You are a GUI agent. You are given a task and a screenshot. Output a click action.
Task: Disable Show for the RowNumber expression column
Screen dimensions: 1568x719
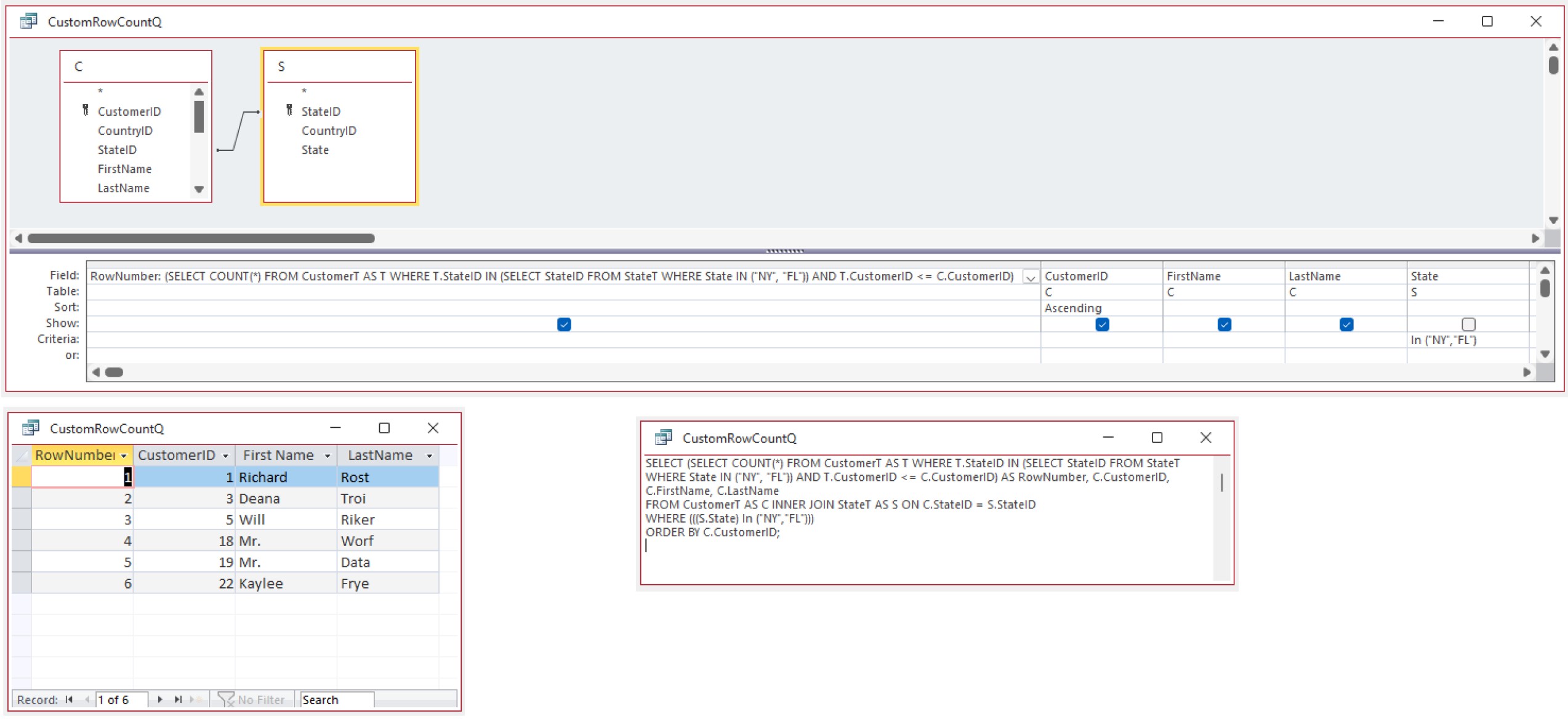pyautogui.click(x=563, y=324)
